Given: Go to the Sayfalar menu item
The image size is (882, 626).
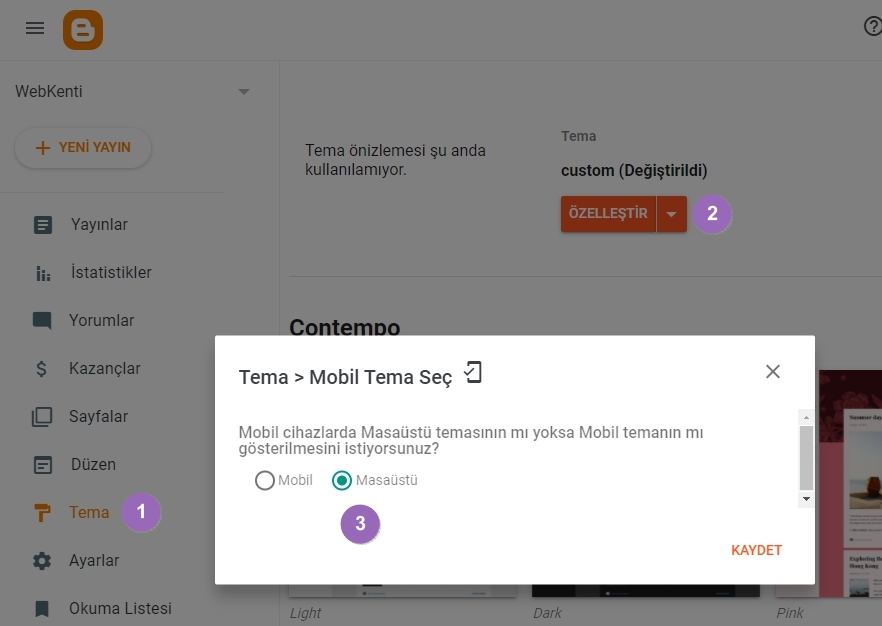Looking at the screenshot, I should coord(98,417).
